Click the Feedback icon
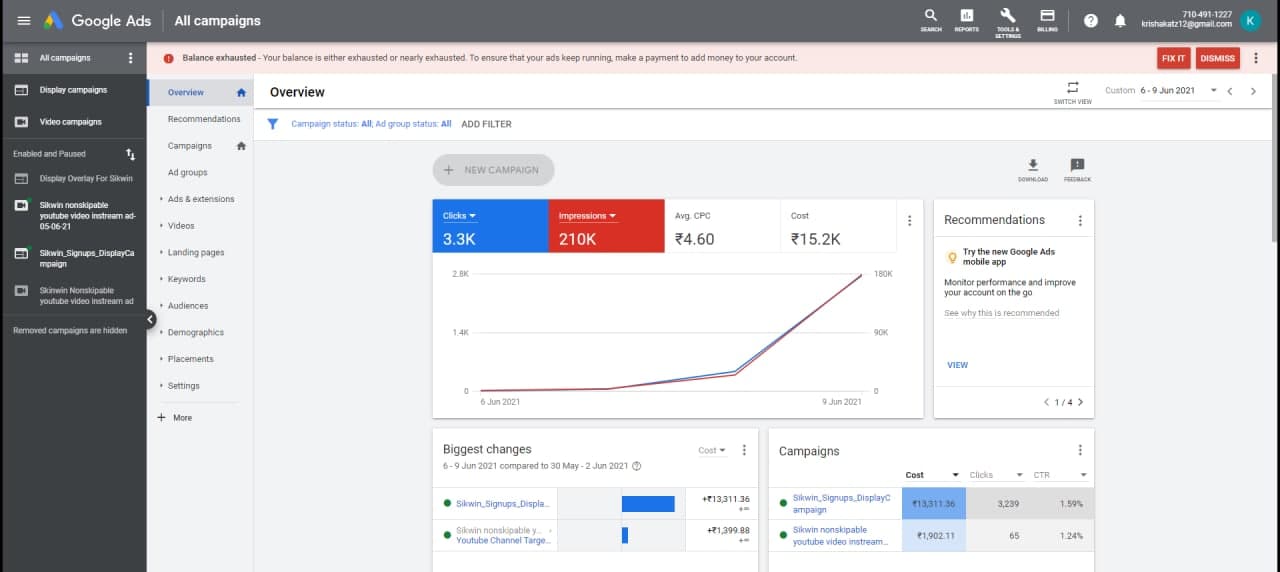The image size is (1280, 572). point(1077,169)
